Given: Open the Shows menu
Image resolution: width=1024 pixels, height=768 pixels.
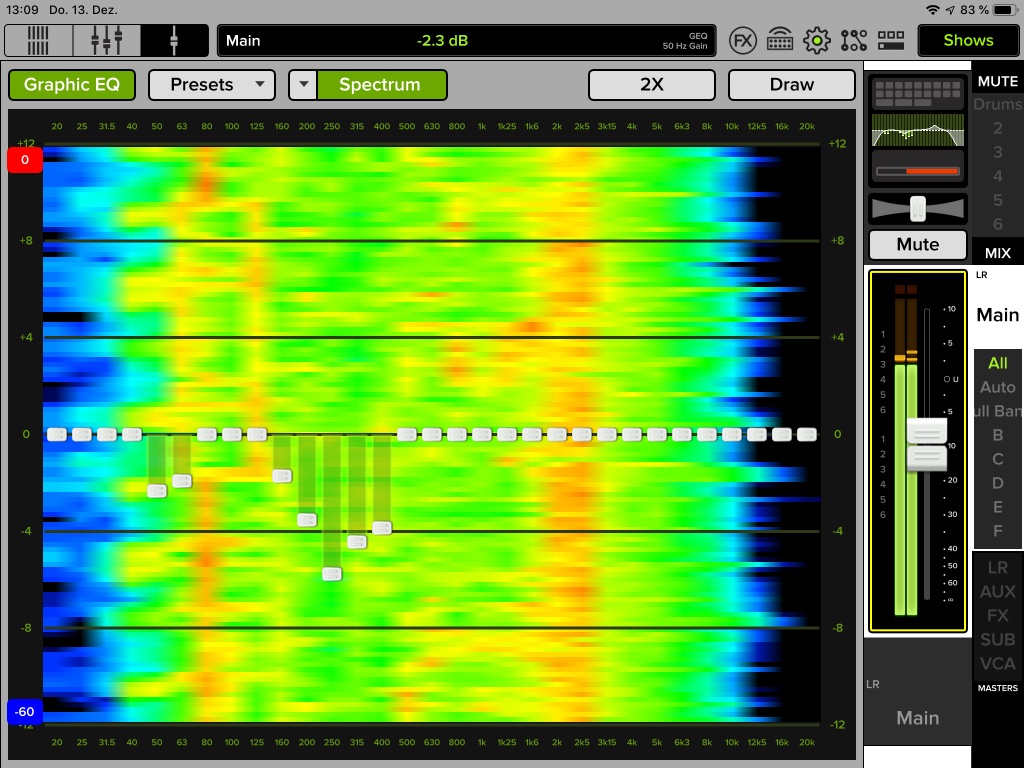Looking at the screenshot, I should [967, 41].
